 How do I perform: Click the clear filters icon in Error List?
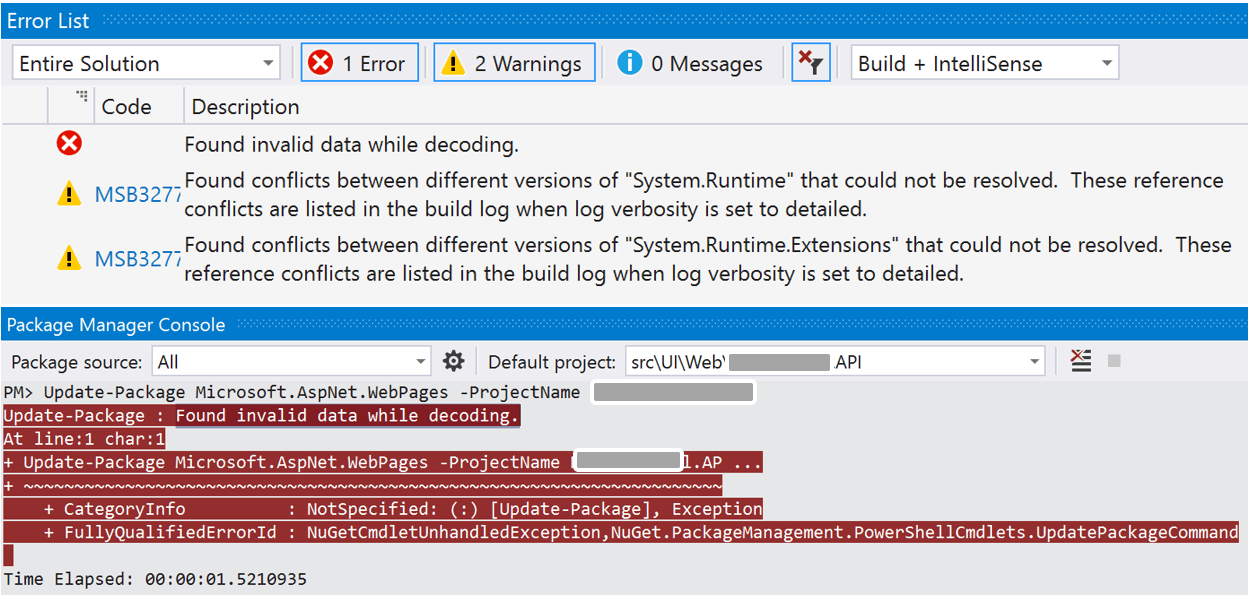click(810, 63)
